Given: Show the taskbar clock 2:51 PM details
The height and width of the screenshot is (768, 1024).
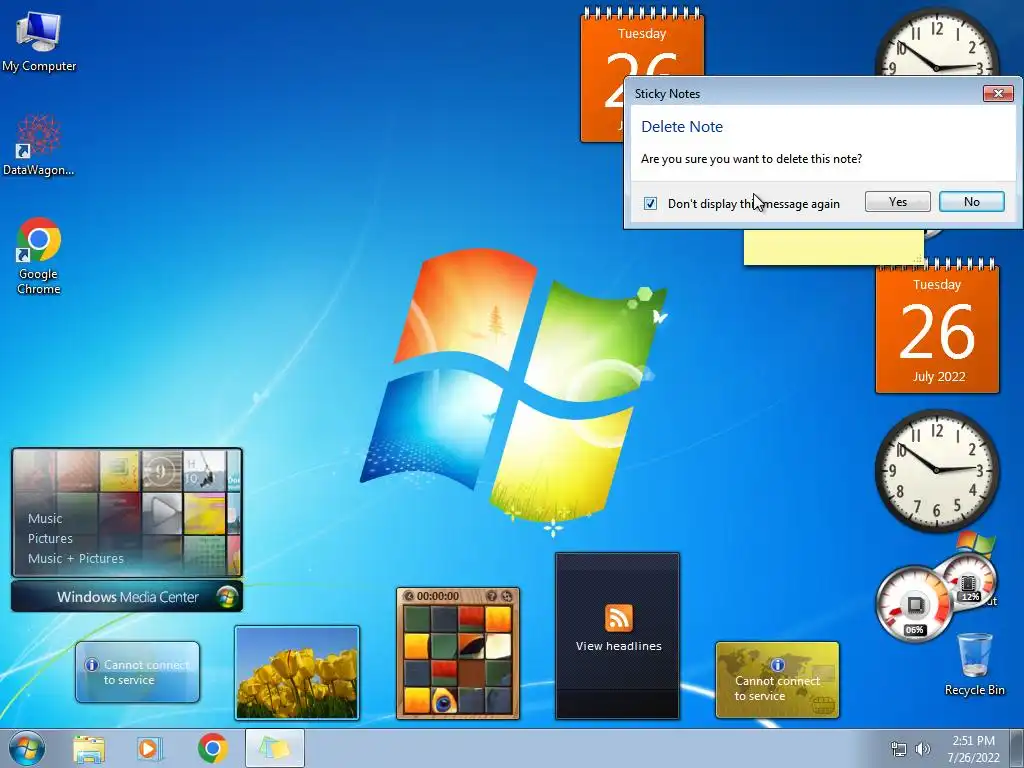Looking at the screenshot, I should click(x=973, y=749).
